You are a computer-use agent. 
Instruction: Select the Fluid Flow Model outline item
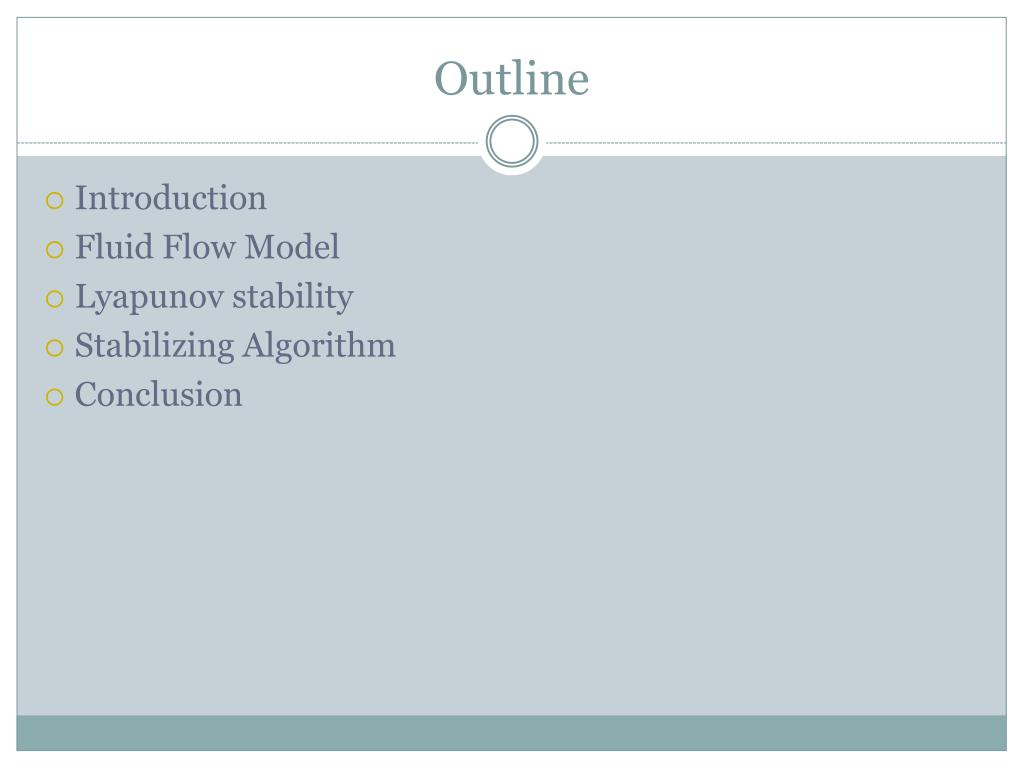click(x=207, y=247)
